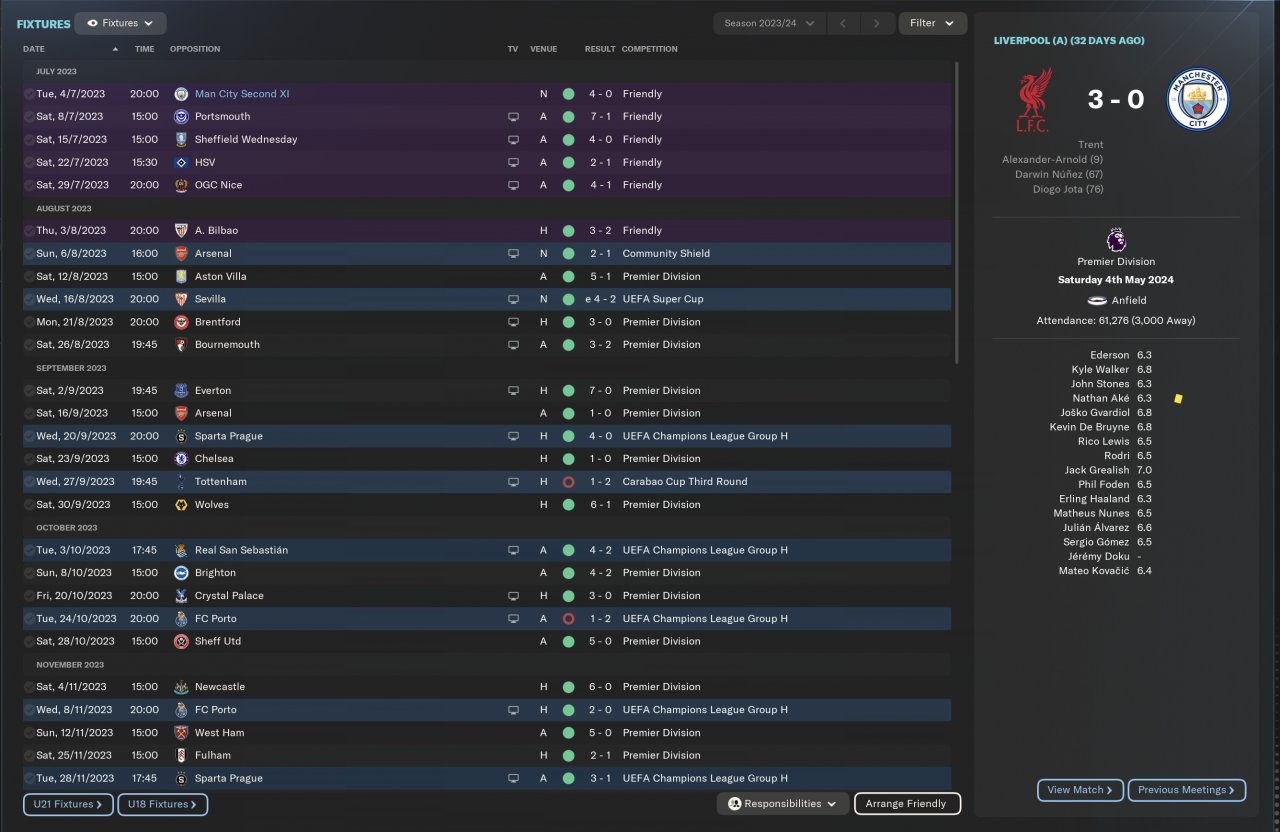Image resolution: width=1280 pixels, height=832 pixels.
Task: Open the Responsibilities menu
Action: click(782, 804)
